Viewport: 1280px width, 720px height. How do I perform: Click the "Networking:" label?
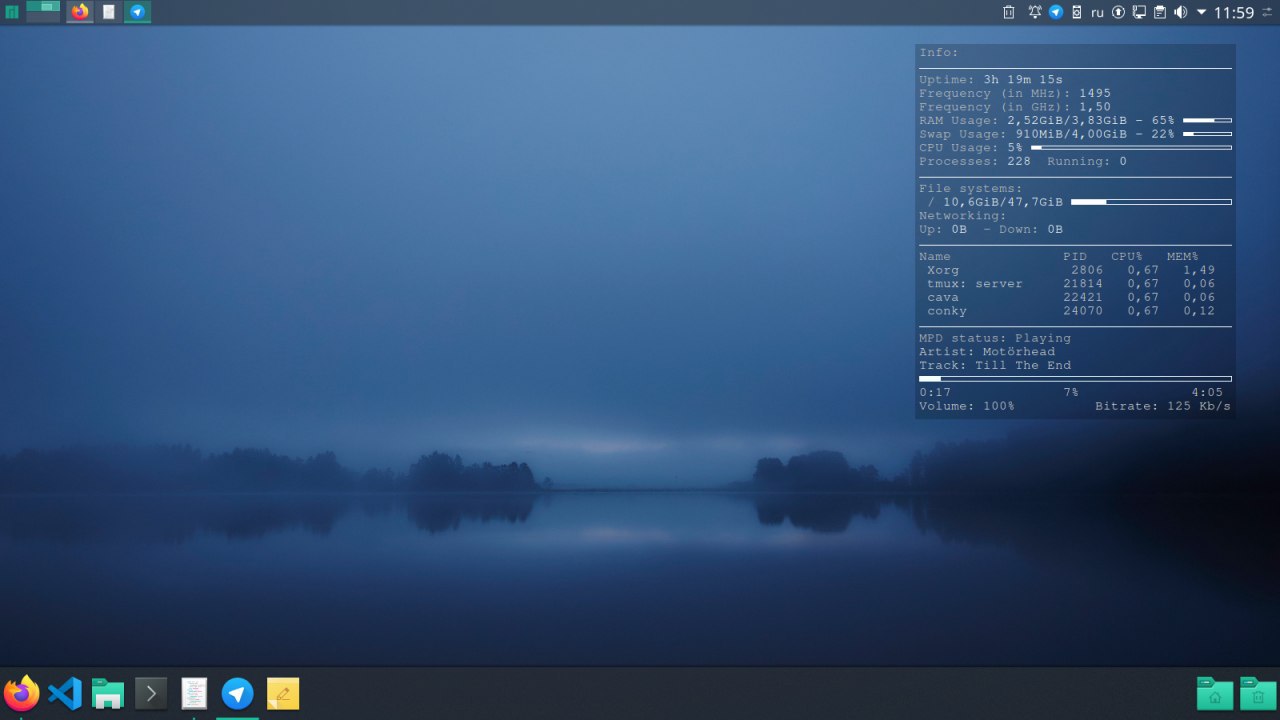click(963, 216)
